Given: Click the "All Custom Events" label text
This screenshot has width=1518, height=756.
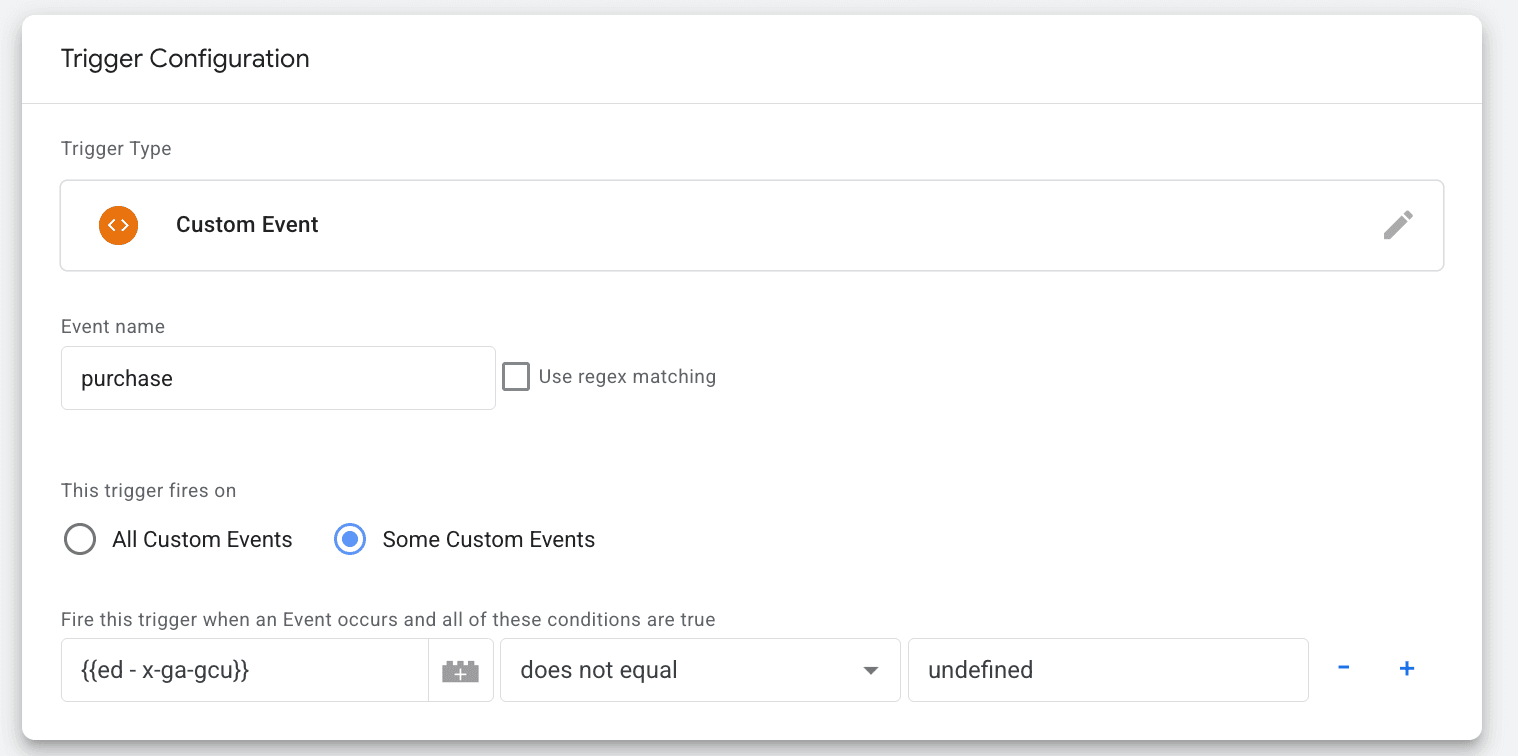Looking at the screenshot, I should point(202,540).
